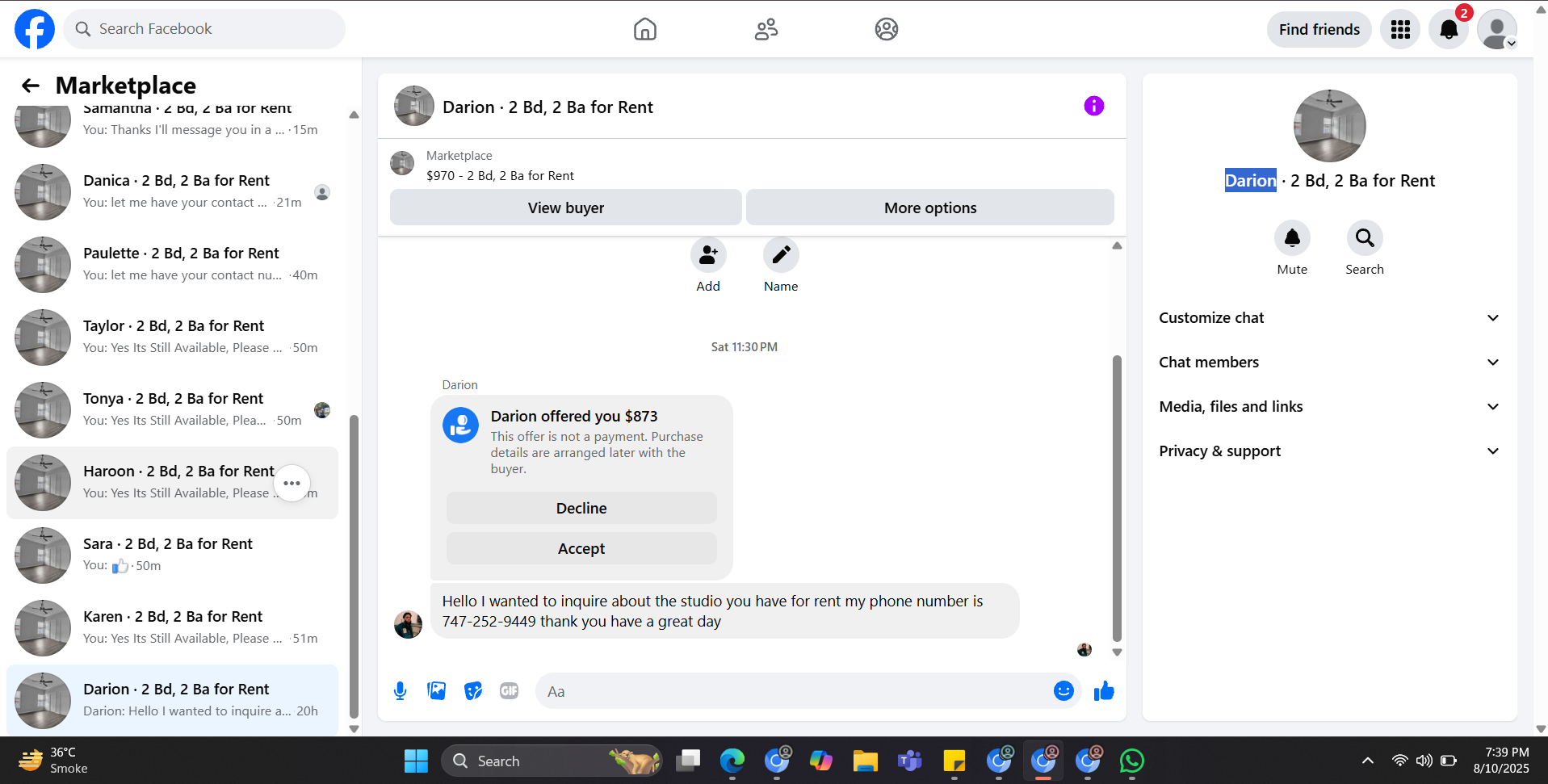Send a thumbs-up like
Screen dimensions: 1548x784
(x=1104, y=691)
